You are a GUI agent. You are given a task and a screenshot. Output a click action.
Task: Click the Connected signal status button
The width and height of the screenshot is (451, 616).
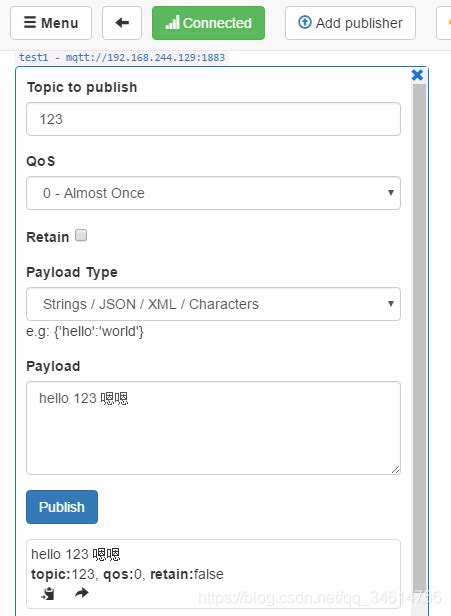click(208, 23)
